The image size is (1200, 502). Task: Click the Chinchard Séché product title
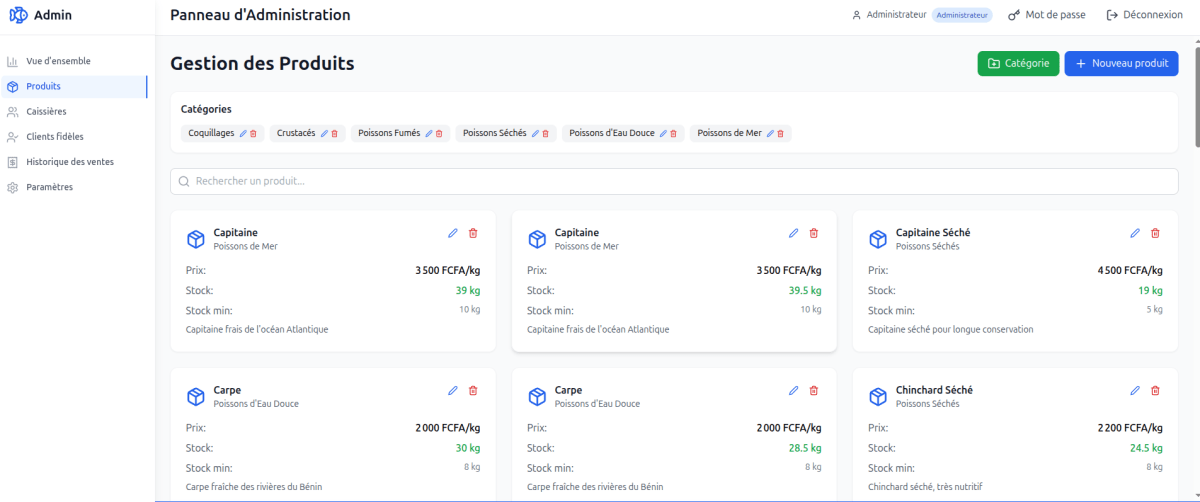[x=934, y=390]
